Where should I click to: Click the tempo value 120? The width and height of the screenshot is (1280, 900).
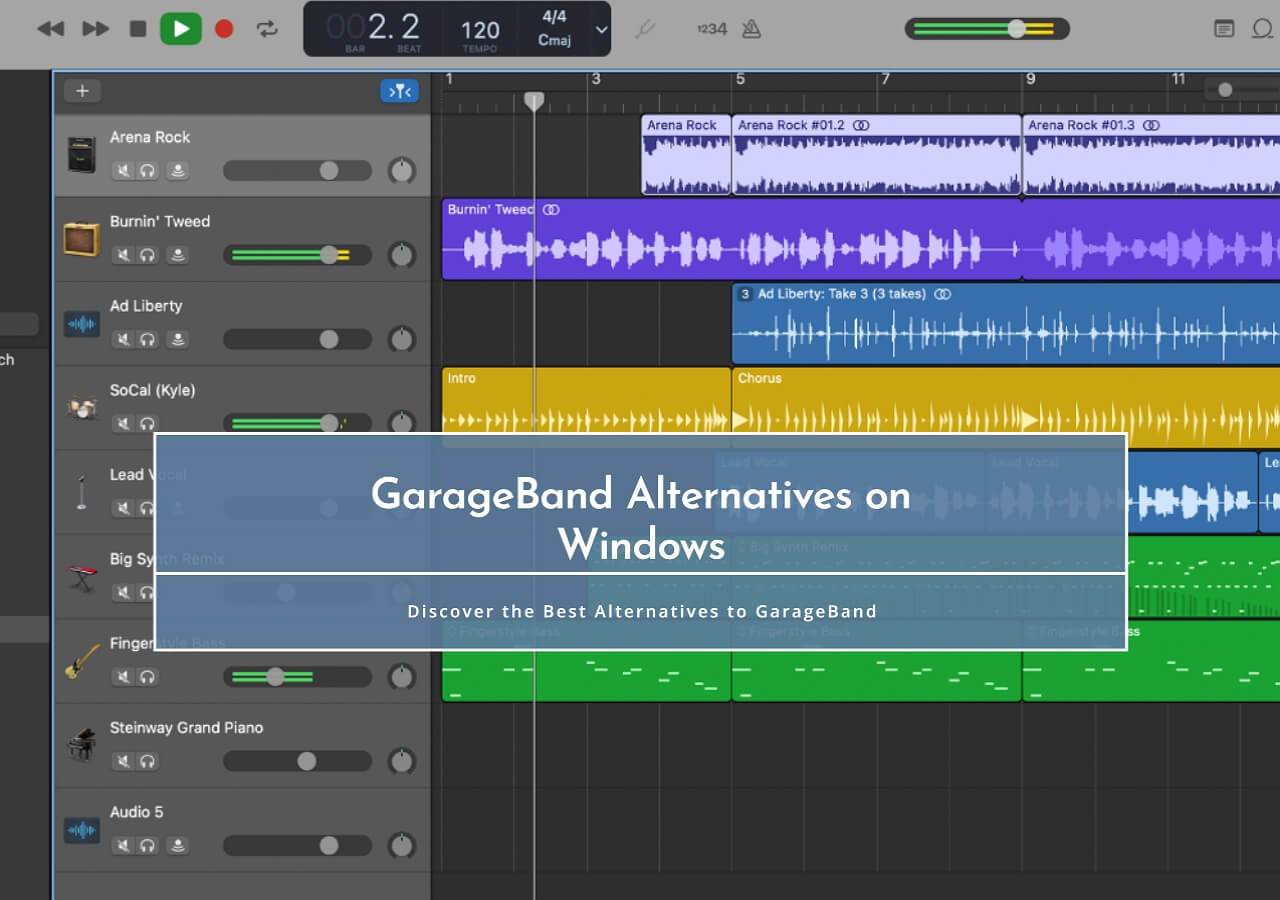pyautogui.click(x=480, y=30)
